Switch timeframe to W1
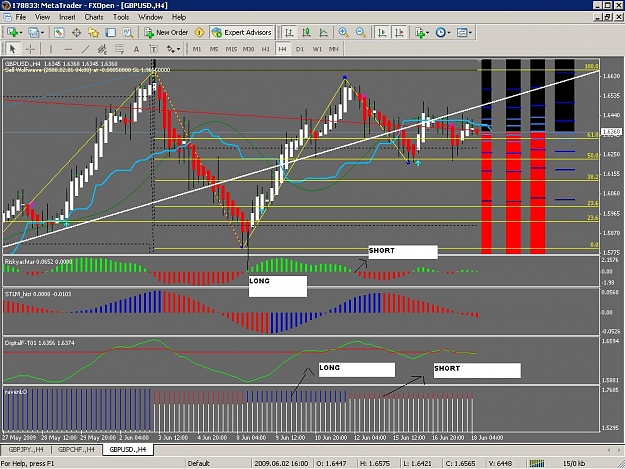This screenshot has height=469, width=625. [317, 49]
